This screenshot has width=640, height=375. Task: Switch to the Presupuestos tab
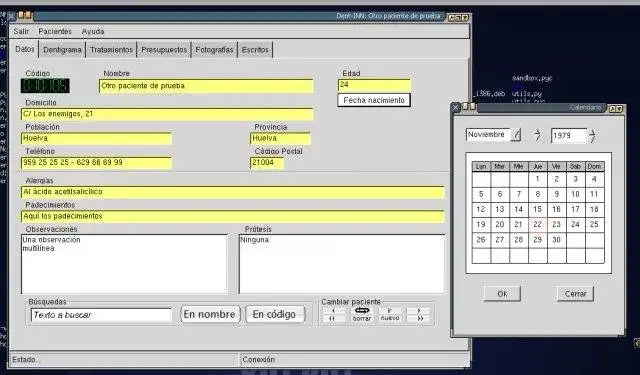164,50
